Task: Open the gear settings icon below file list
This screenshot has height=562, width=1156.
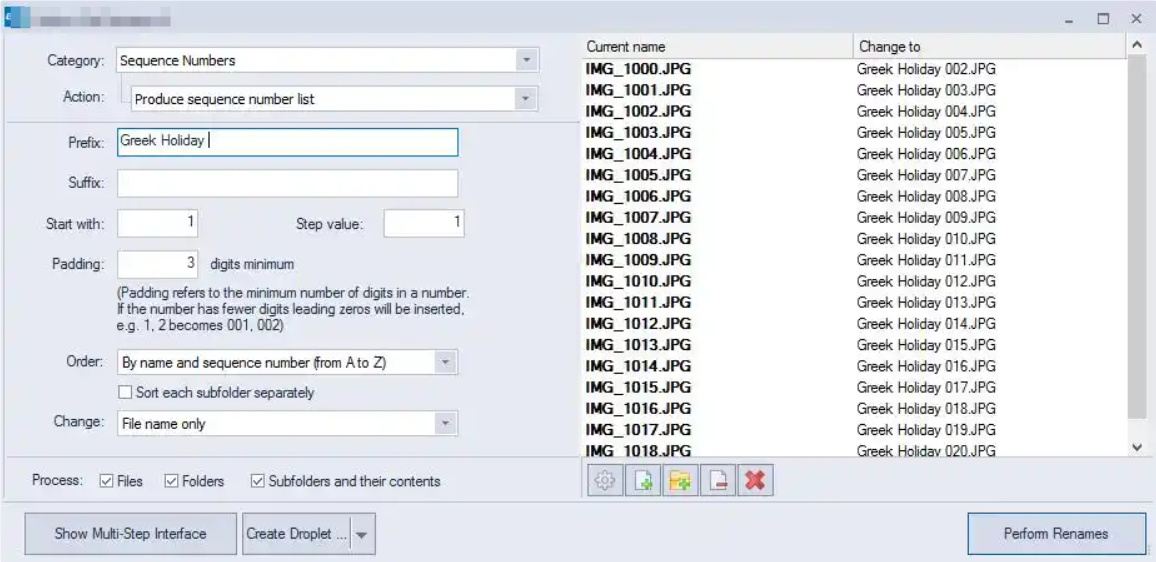Action: click(x=605, y=481)
